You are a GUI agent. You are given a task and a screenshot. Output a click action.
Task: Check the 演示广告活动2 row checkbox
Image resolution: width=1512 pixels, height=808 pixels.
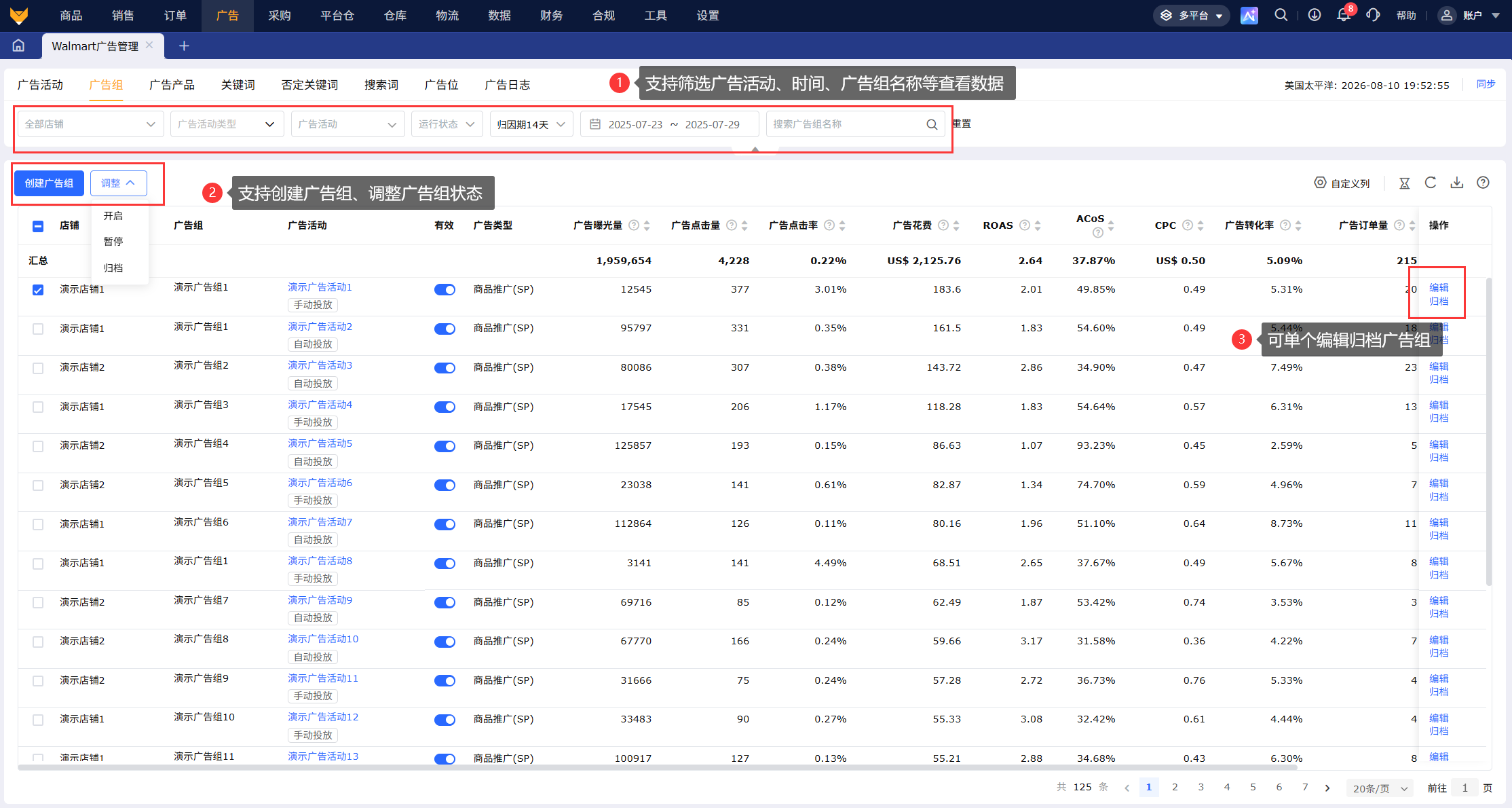pos(38,329)
